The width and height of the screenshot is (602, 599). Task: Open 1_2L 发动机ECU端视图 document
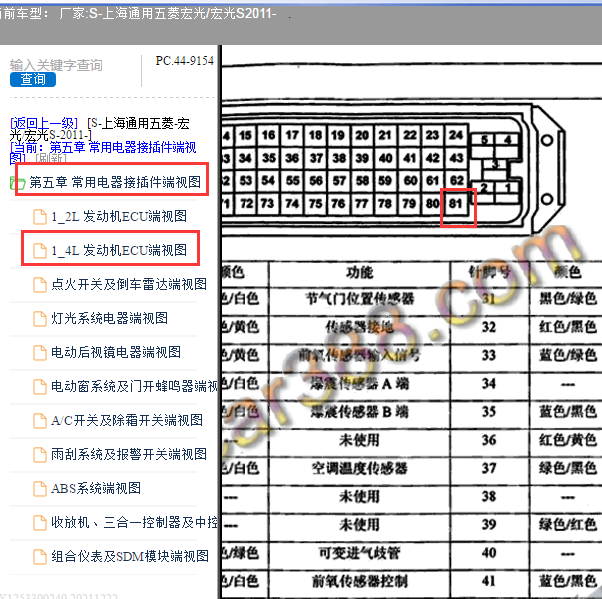pos(119,216)
